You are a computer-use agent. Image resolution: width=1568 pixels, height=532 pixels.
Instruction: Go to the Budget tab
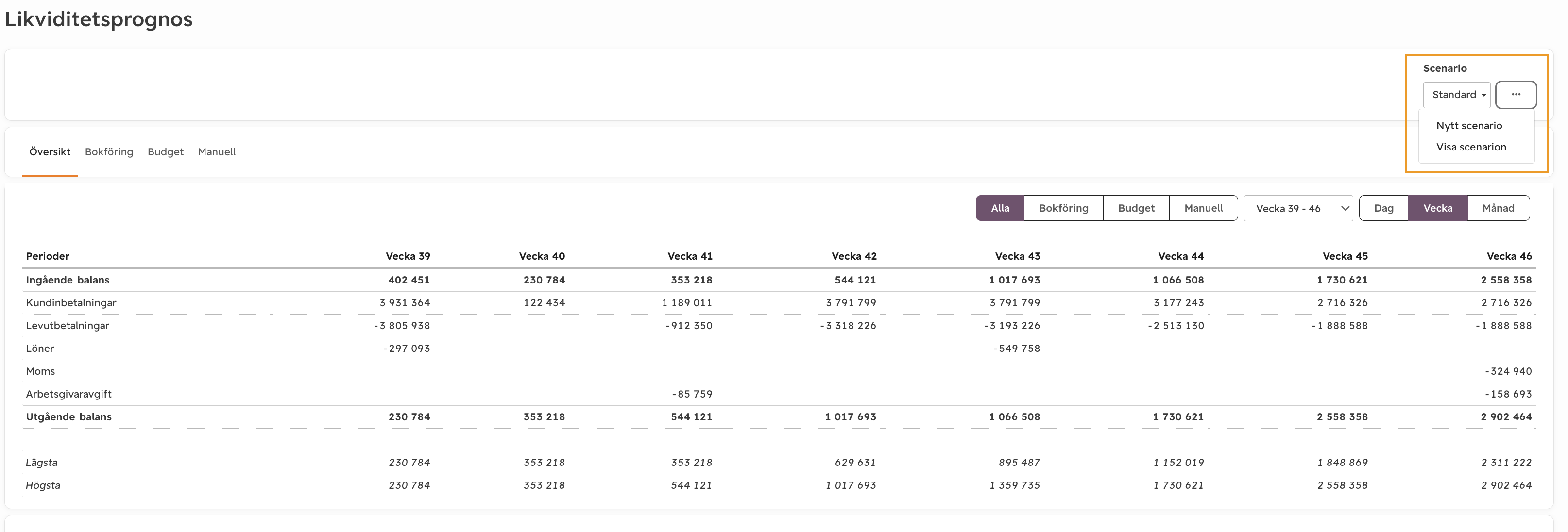(x=166, y=152)
